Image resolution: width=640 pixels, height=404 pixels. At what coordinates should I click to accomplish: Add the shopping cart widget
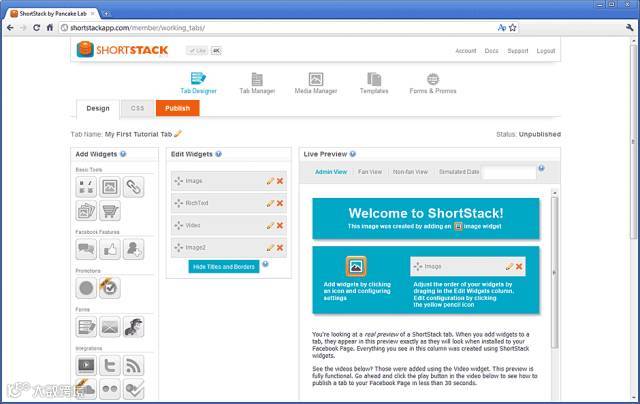(x=110, y=211)
